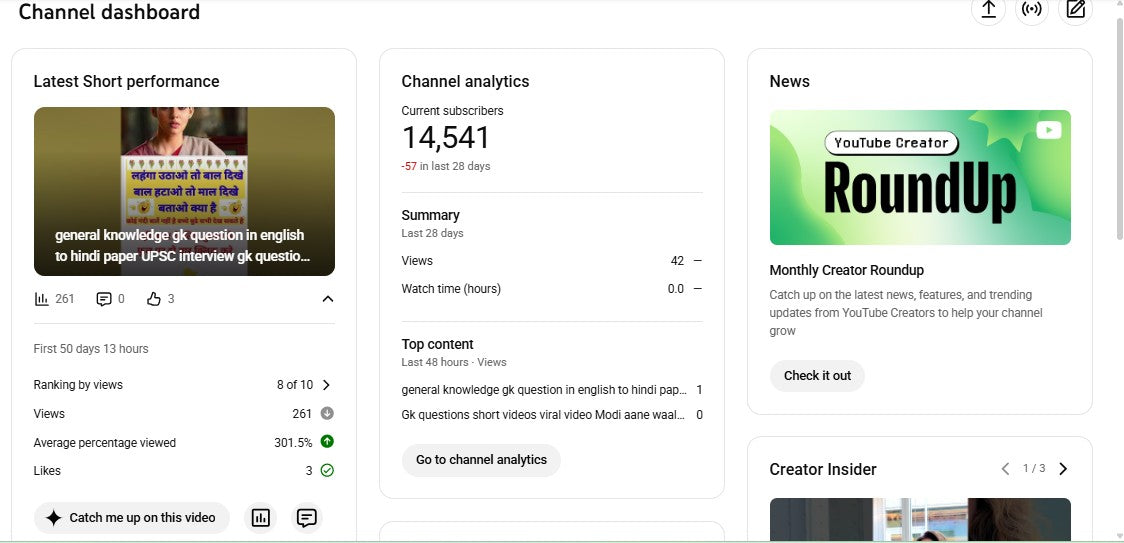Click the Channel analytics heading
The image size is (1124, 543).
(x=465, y=82)
